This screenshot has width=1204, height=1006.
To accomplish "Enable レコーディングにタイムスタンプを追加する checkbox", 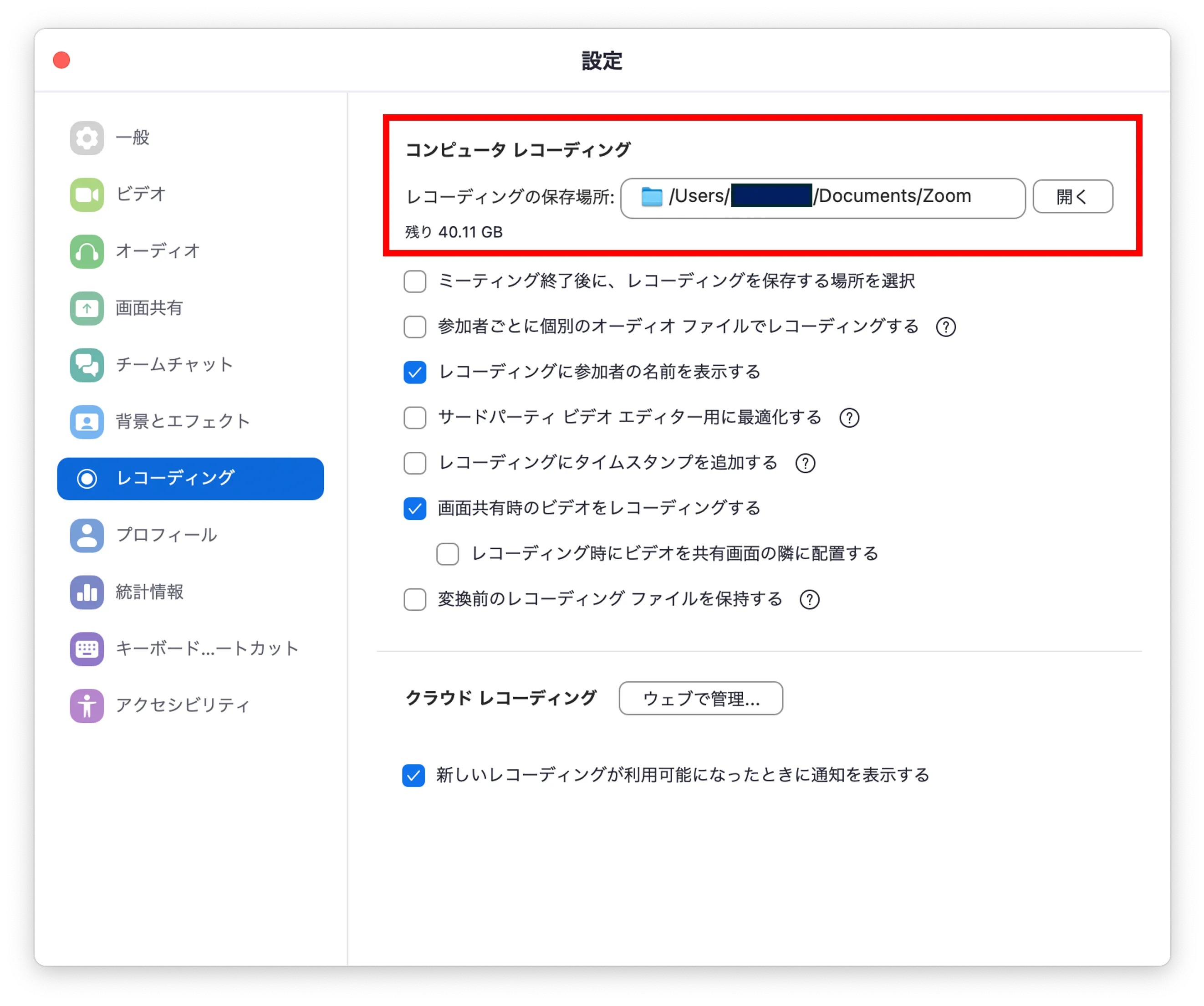I will coord(414,463).
